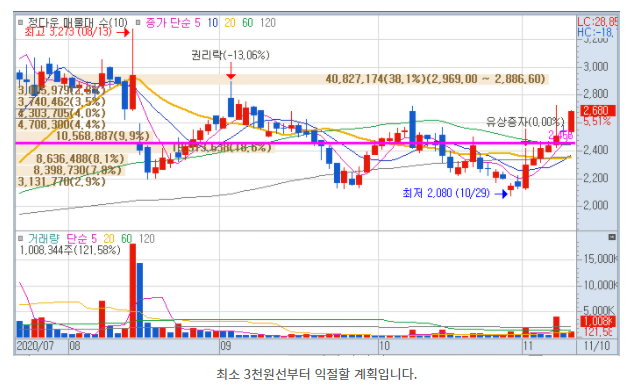Click the 2,800 price axis label
639x391 pixels.
(x=595, y=94)
